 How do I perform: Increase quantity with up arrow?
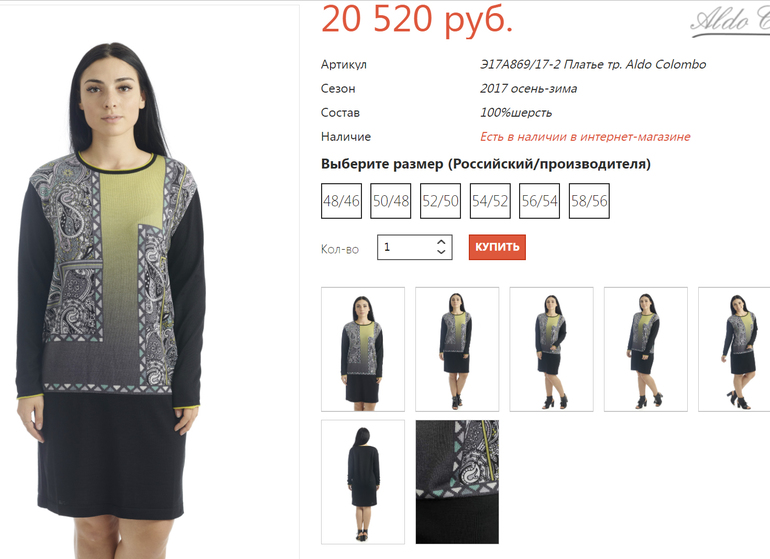[441, 242]
